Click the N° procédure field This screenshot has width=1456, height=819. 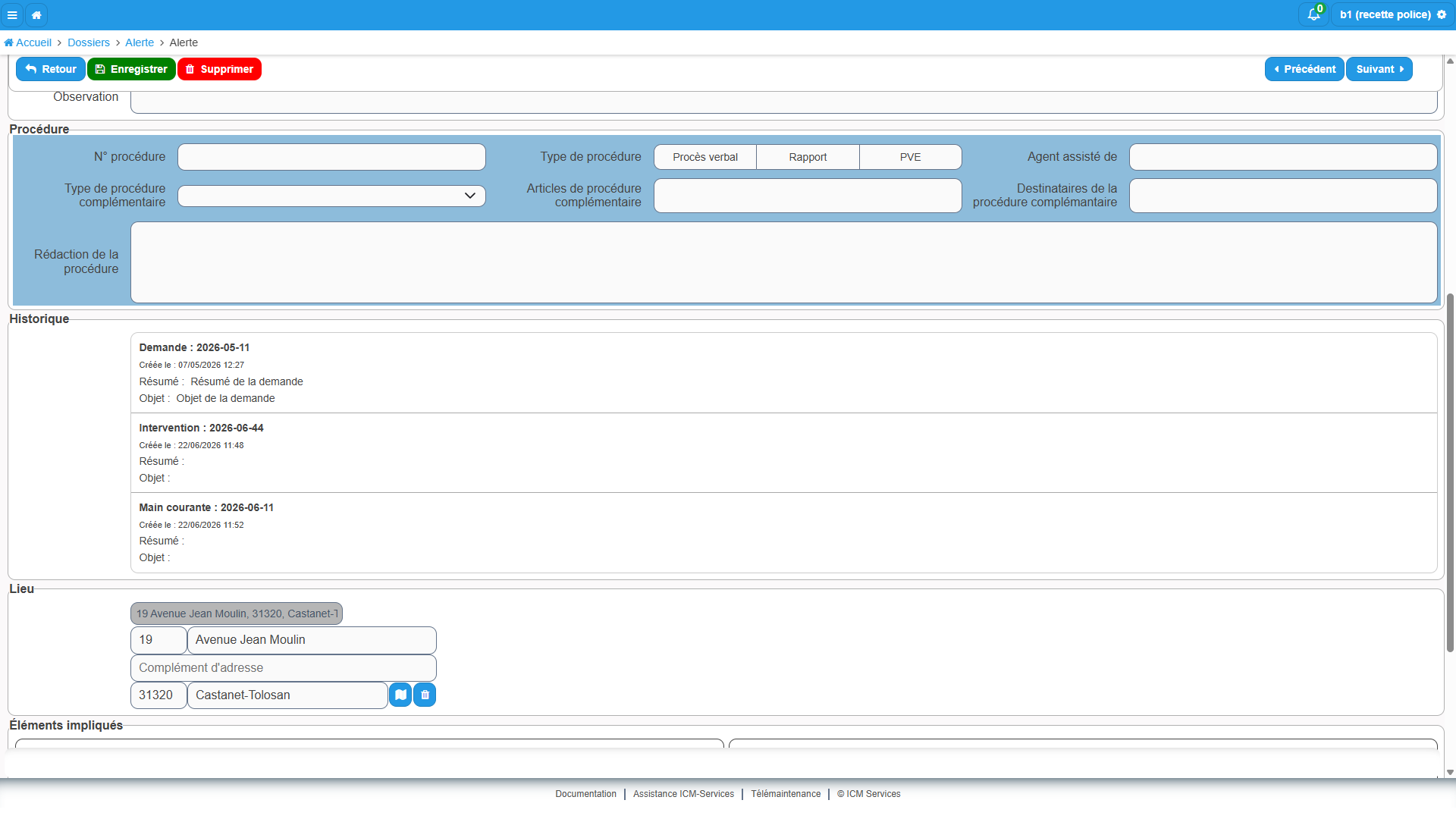331,157
